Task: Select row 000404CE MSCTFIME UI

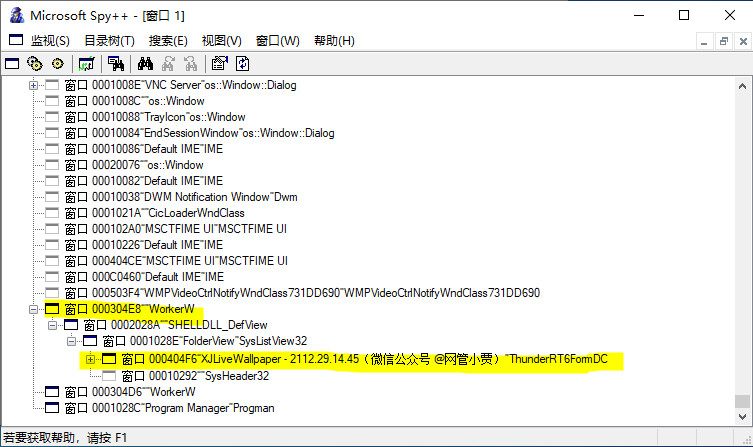Action: tap(176, 261)
